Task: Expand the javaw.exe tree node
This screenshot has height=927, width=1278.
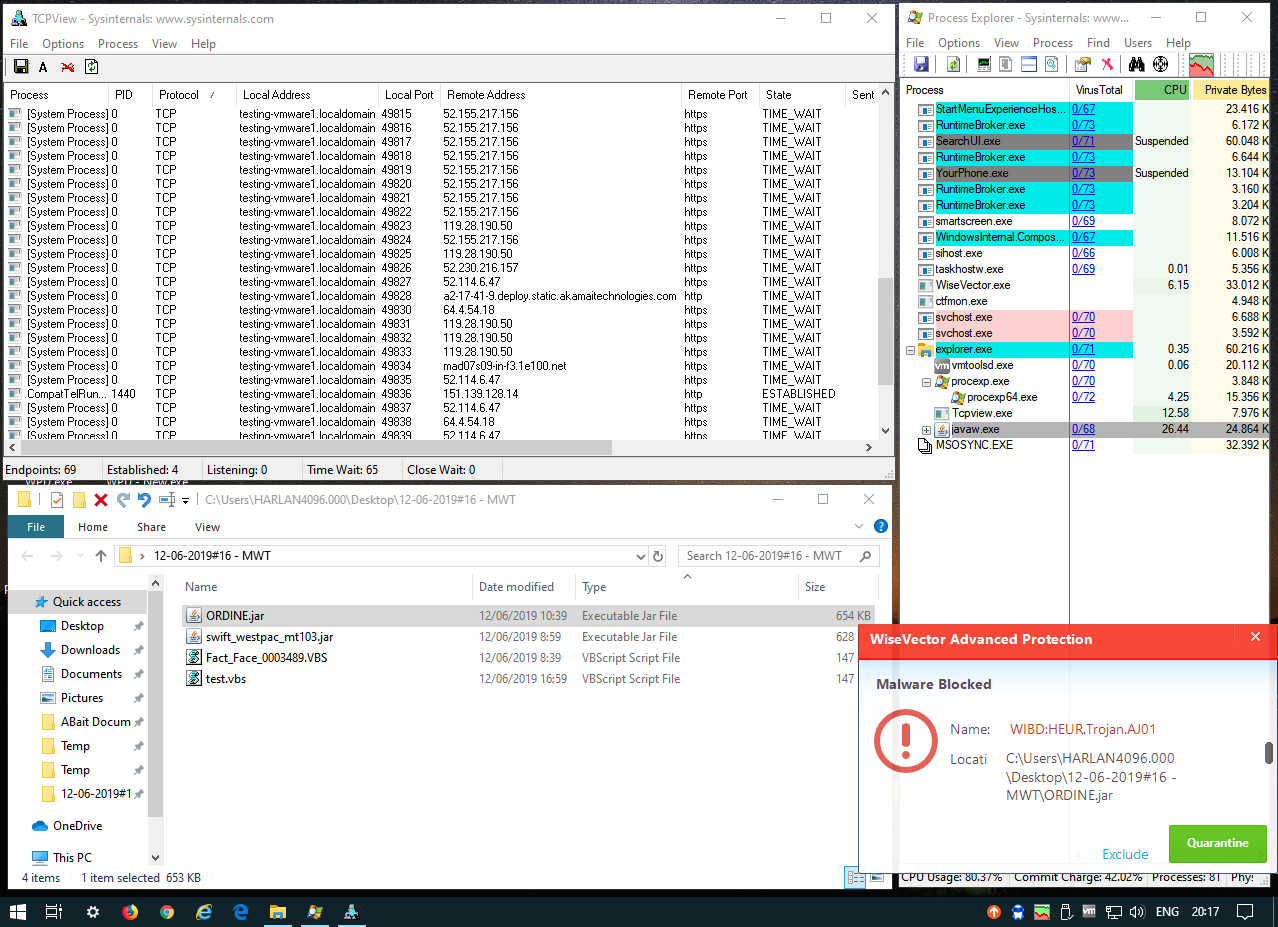Action: 927,430
